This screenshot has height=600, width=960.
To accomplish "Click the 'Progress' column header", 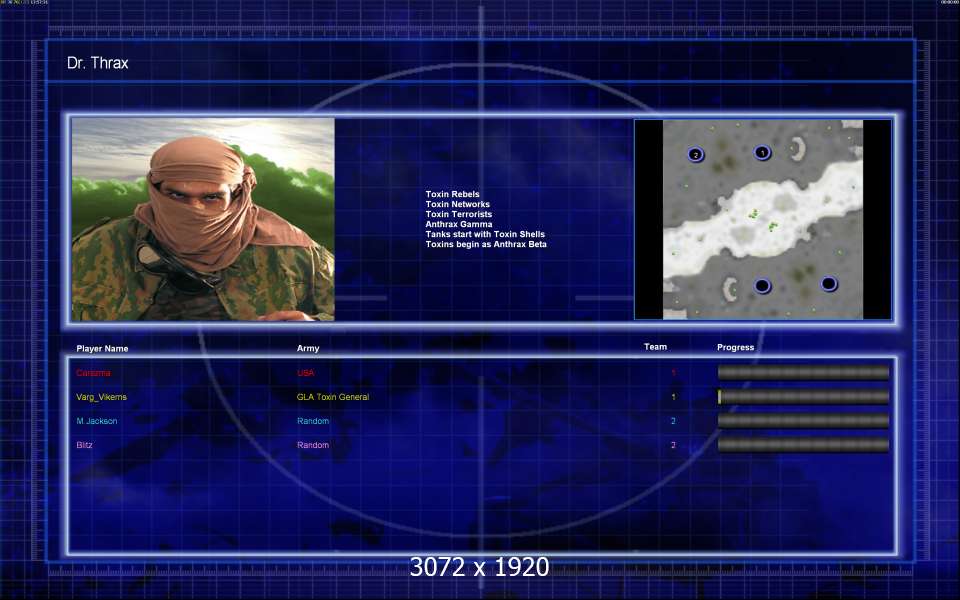I will pyautogui.click(x=735, y=347).
